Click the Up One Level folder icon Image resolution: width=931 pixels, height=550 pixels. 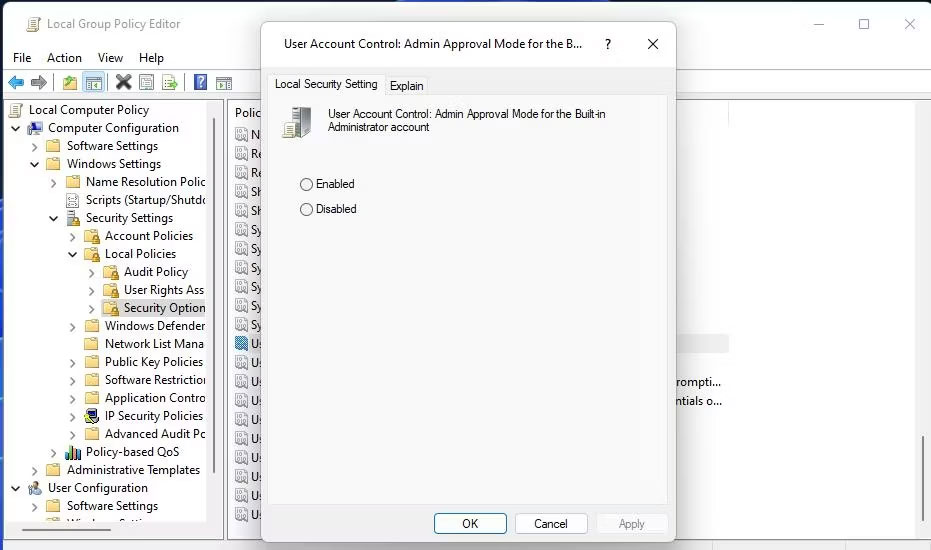(x=70, y=83)
